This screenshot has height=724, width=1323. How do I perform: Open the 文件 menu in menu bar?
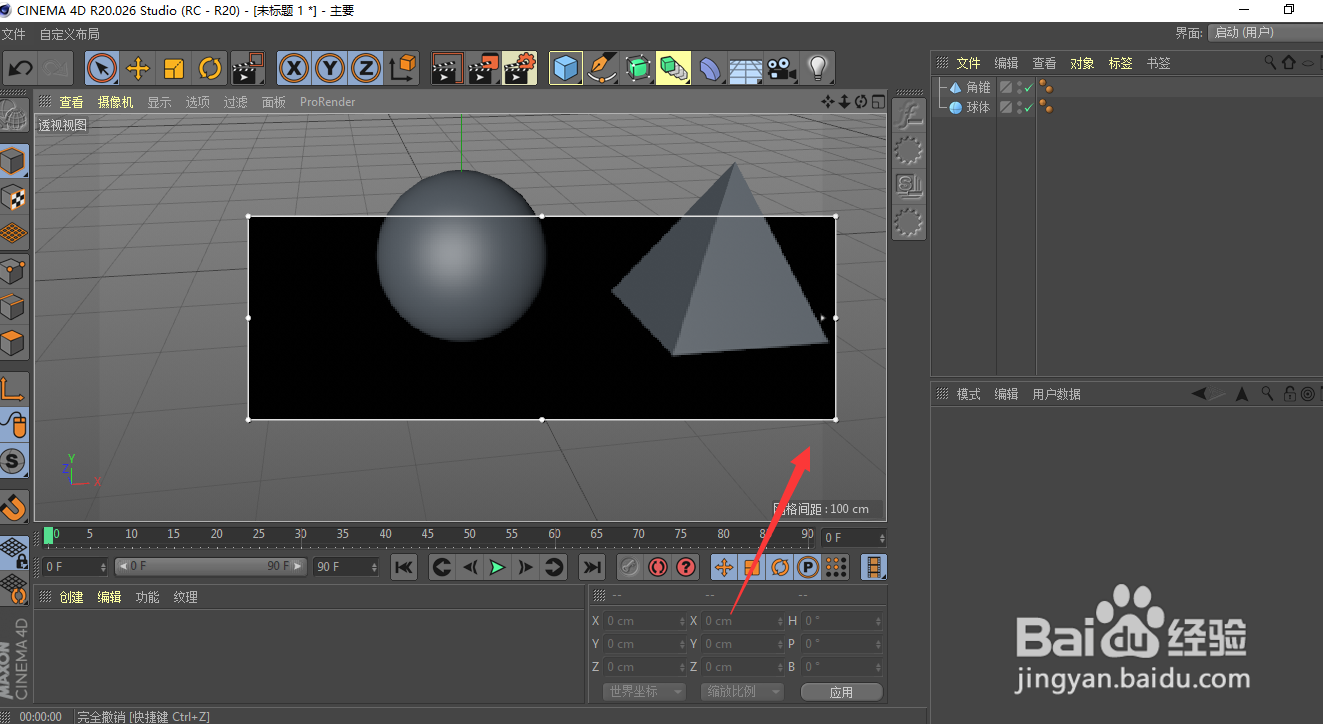point(13,34)
